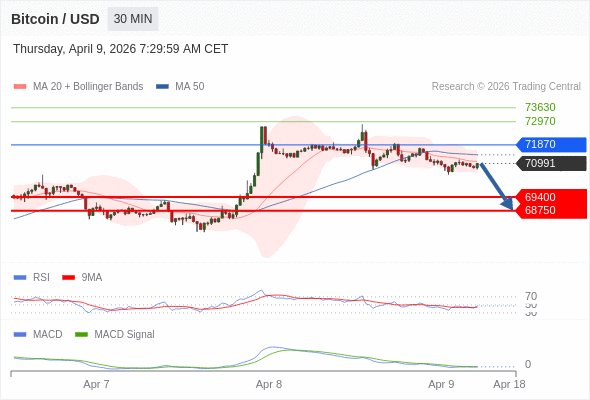Click the Research © 2026 Trading Central credit
The width and height of the screenshot is (590, 400).
coord(506,87)
